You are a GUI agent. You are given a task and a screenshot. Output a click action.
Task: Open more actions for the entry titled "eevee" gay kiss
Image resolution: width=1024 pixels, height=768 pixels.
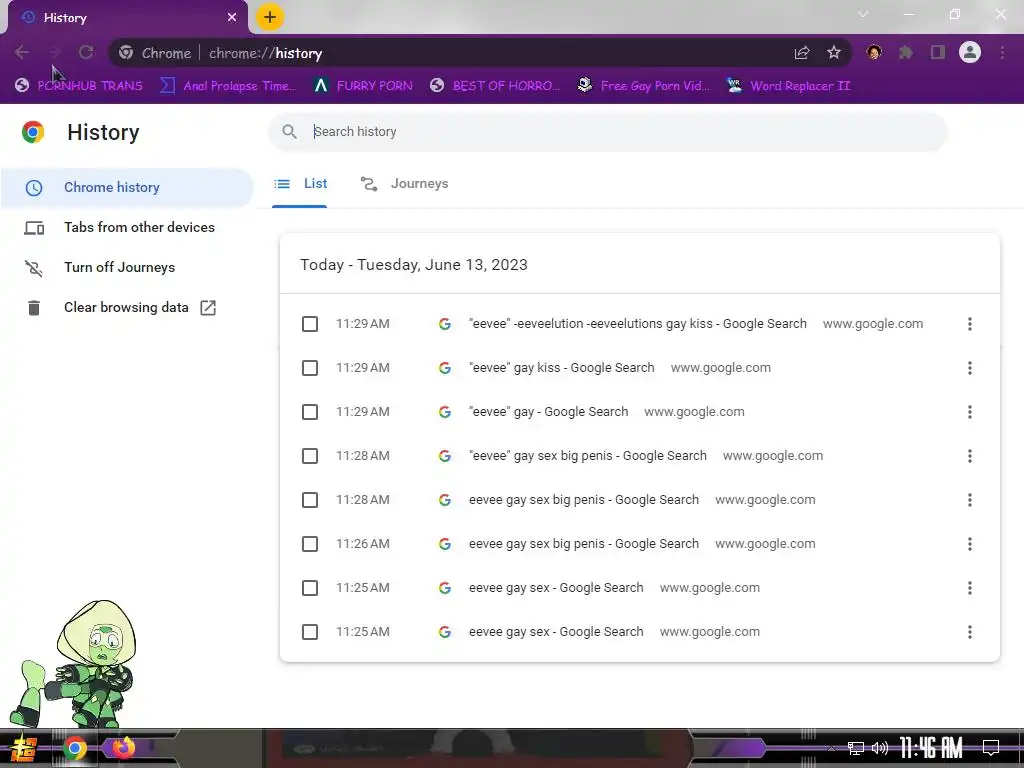[970, 368]
